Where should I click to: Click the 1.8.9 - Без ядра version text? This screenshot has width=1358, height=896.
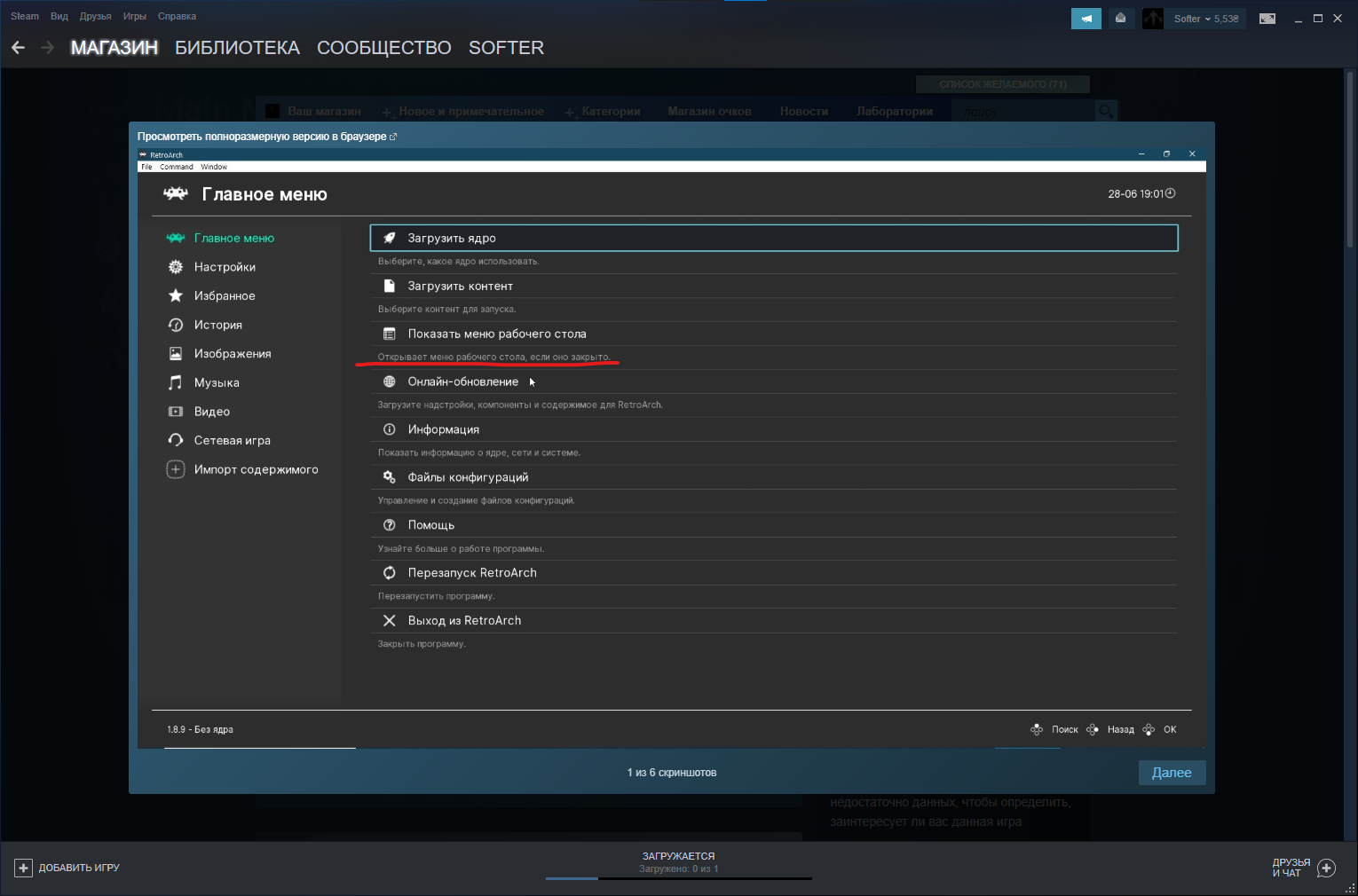click(x=200, y=729)
